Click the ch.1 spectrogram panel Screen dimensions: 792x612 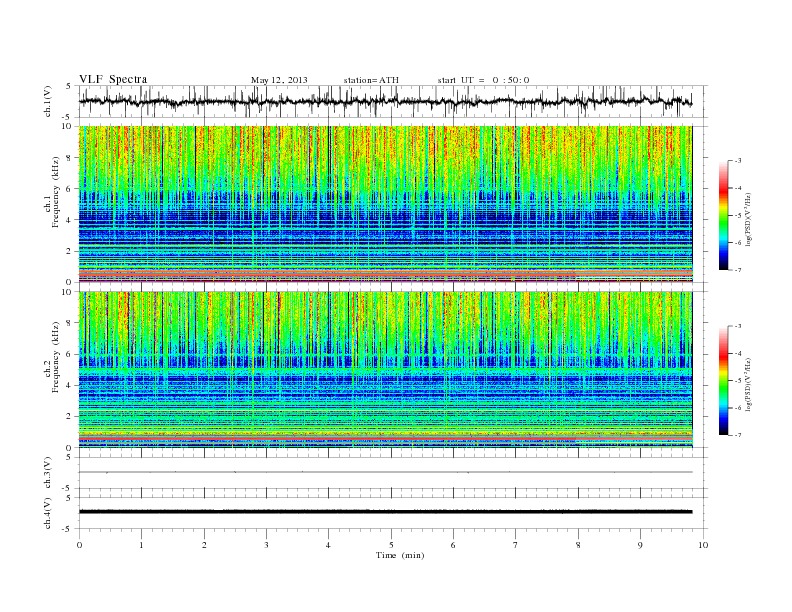[x=385, y=204]
